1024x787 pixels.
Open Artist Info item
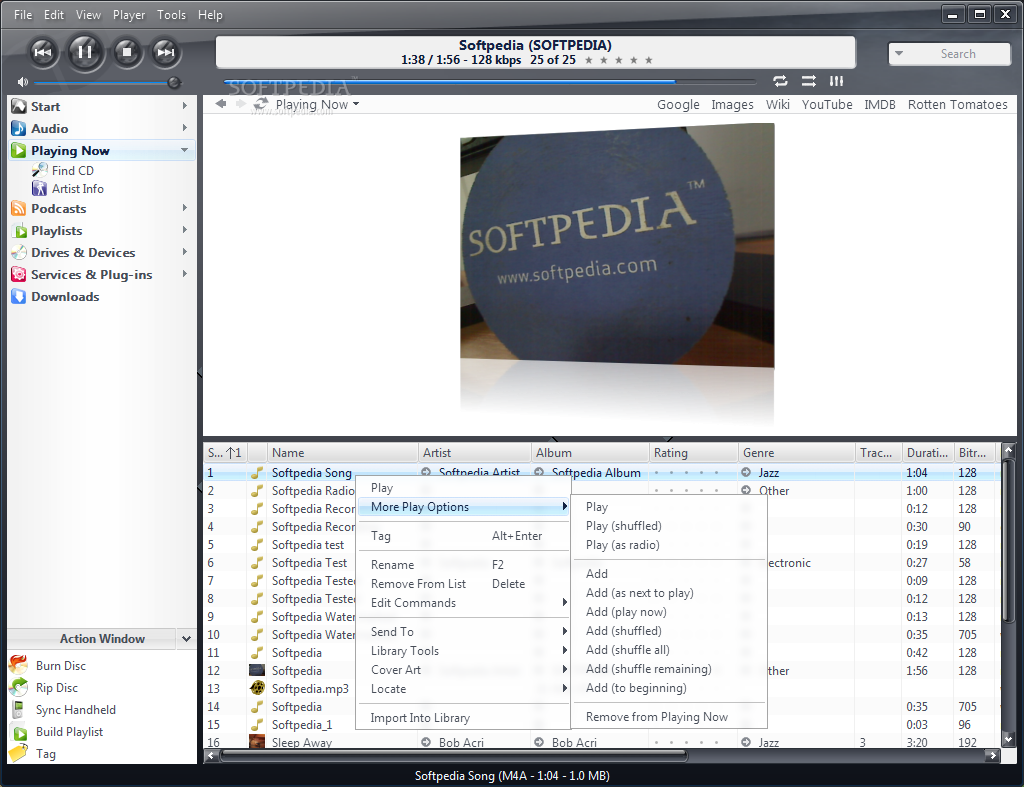tap(77, 189)
